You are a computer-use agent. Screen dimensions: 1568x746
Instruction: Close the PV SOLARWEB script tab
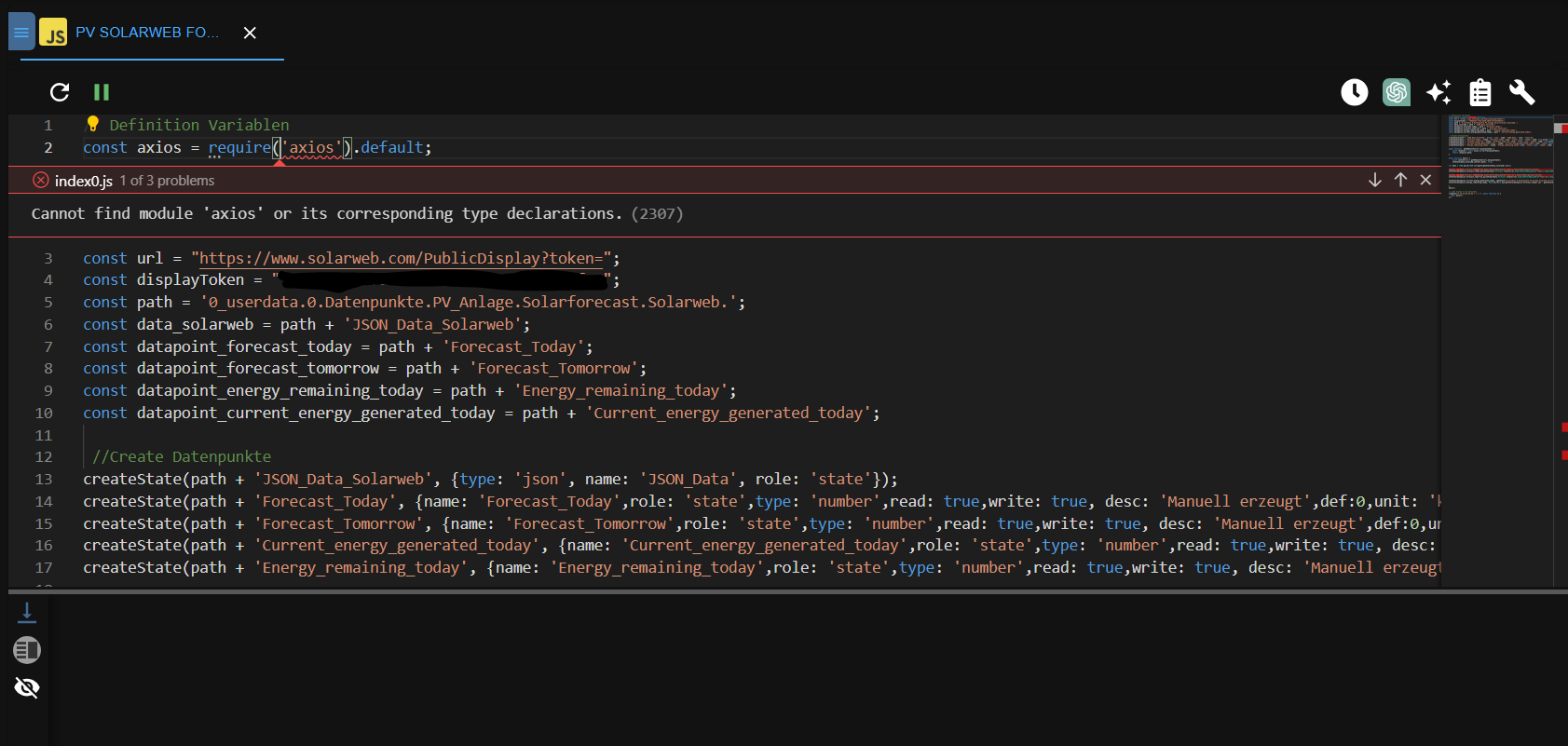coord(250,33)
